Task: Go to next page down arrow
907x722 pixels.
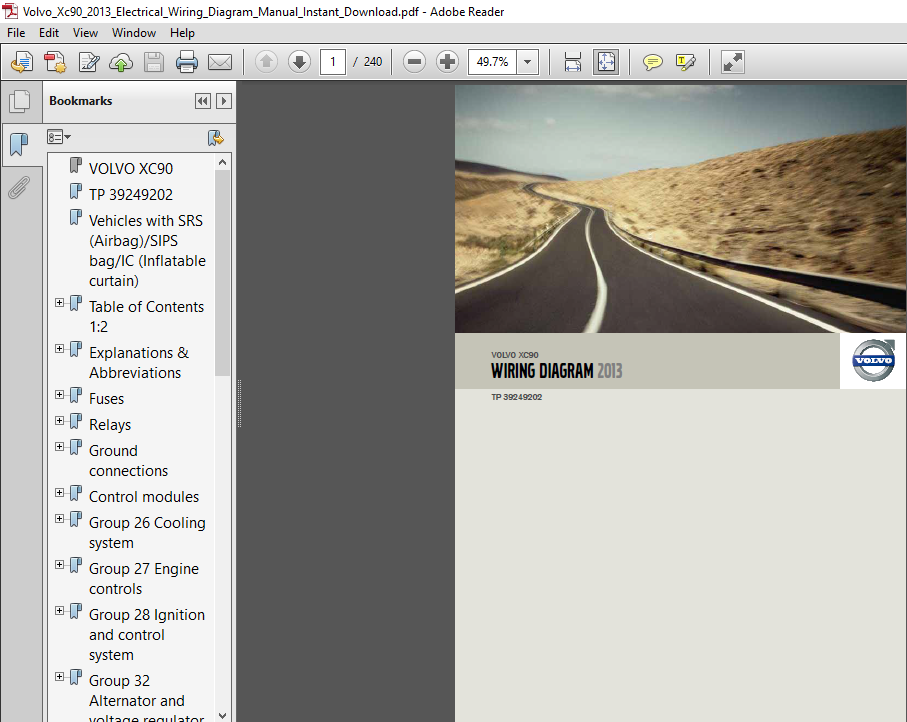Action: 299,61
